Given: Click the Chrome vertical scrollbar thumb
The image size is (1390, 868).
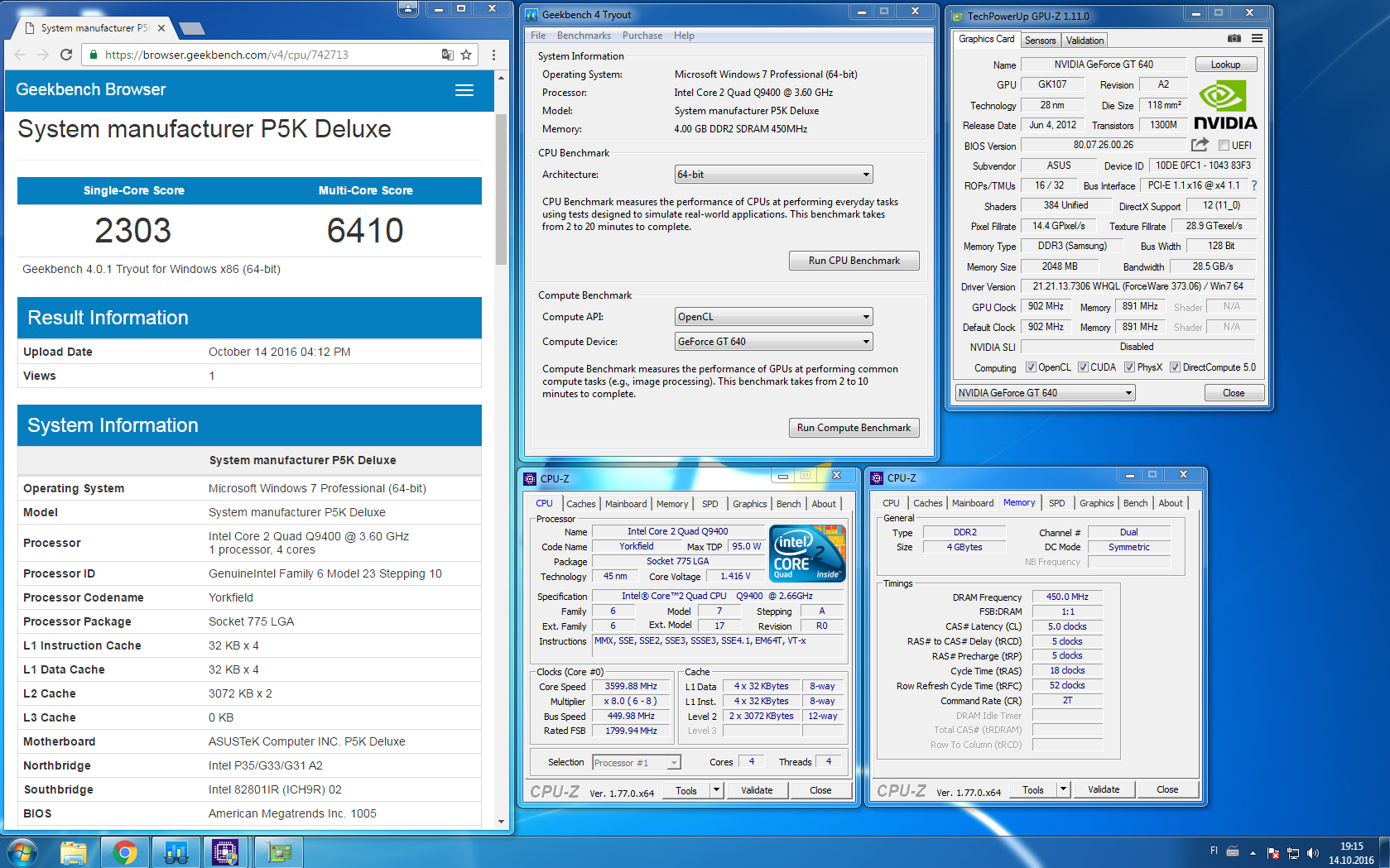Looking at the screenshot, I should click(x=501, y=189).
